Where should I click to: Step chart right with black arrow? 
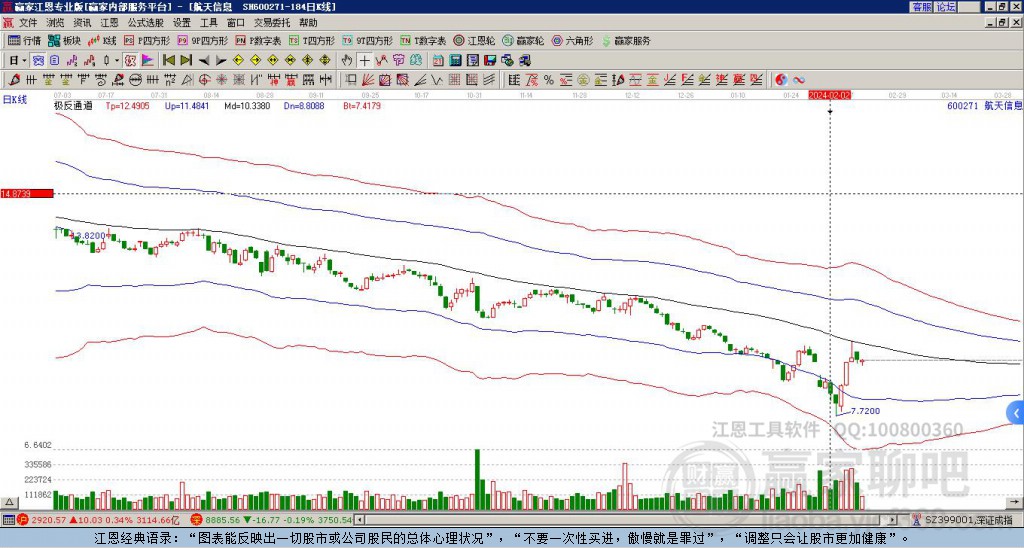[221, 61]
